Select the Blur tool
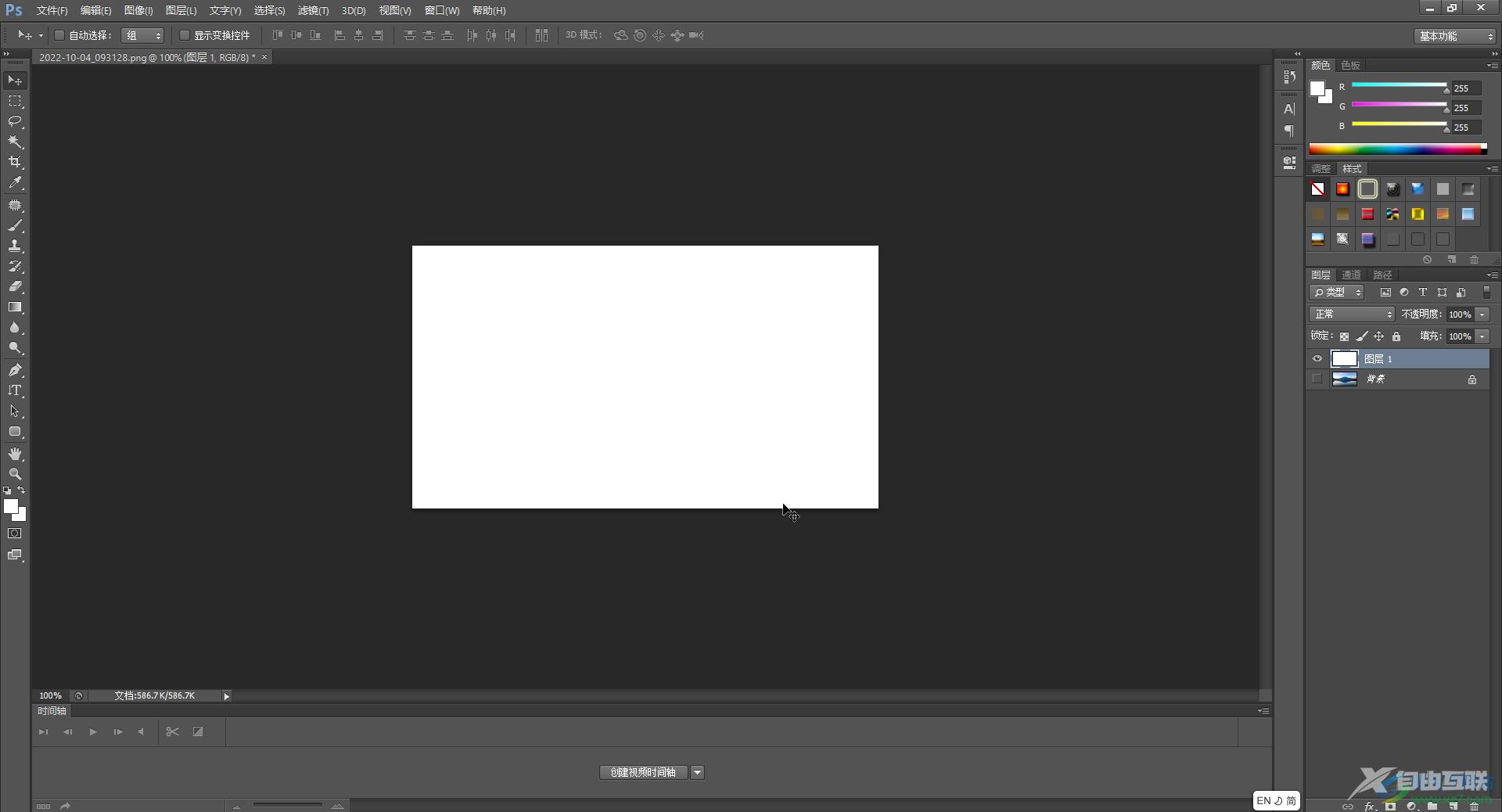Screen dimensions: 1502x812 click(x=15, y=328)
